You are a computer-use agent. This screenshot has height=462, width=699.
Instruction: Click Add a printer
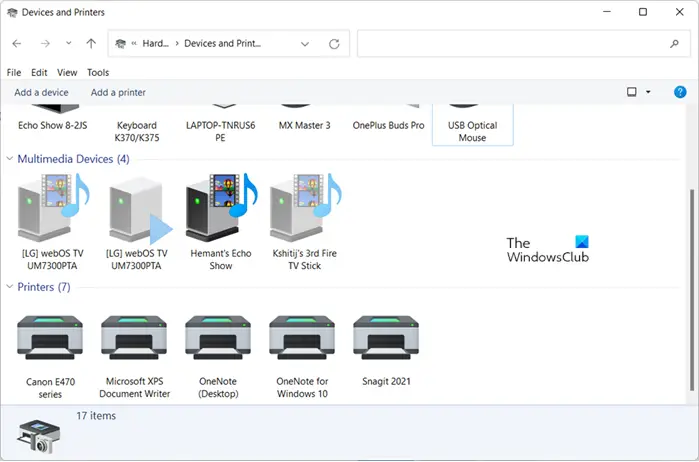coord(118,92)
